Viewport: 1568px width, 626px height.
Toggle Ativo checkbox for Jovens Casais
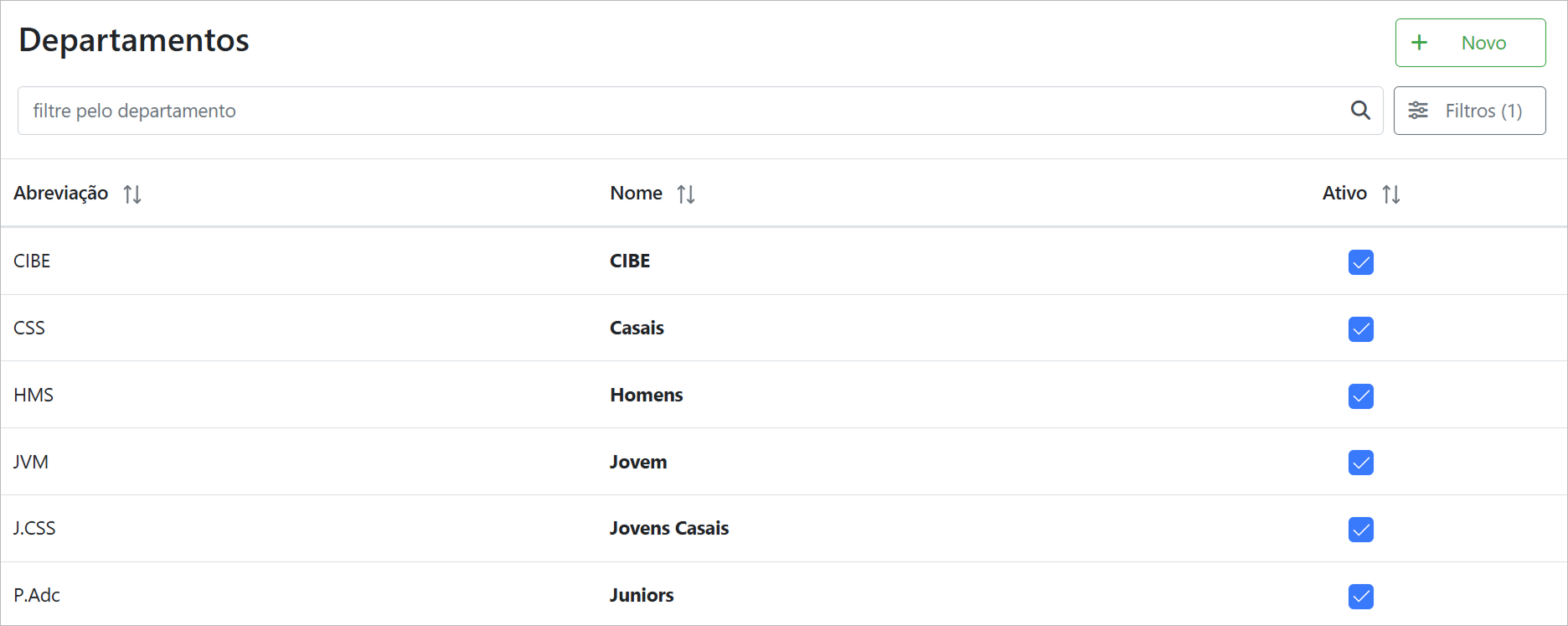[1361, 530]
